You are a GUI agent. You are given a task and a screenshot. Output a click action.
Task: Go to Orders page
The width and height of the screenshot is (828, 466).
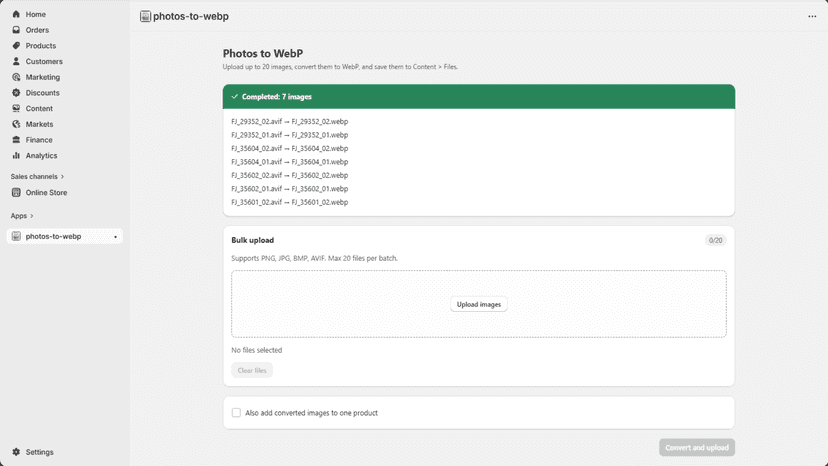coord(37,30)
